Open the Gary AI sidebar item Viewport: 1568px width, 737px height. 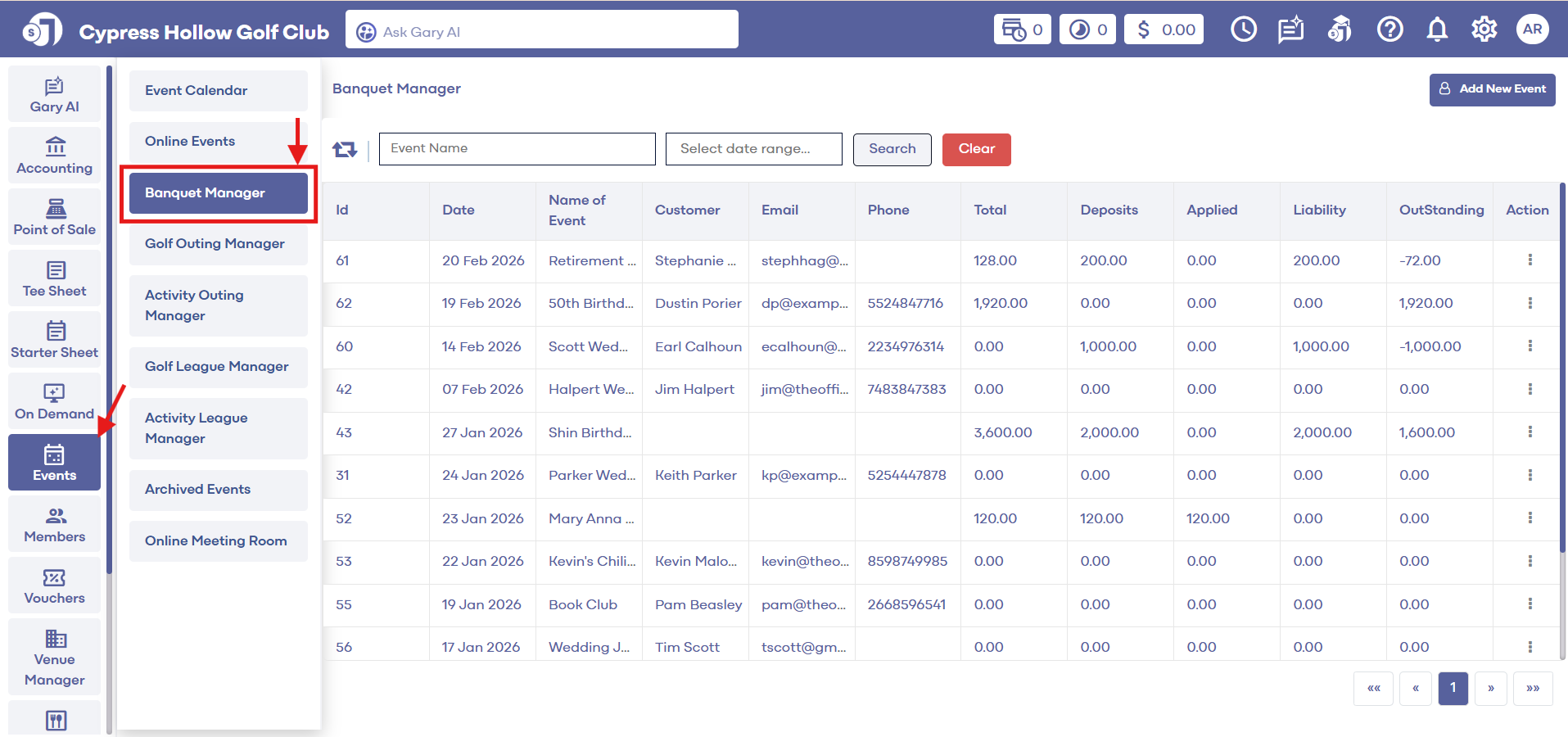click(54, 95)
